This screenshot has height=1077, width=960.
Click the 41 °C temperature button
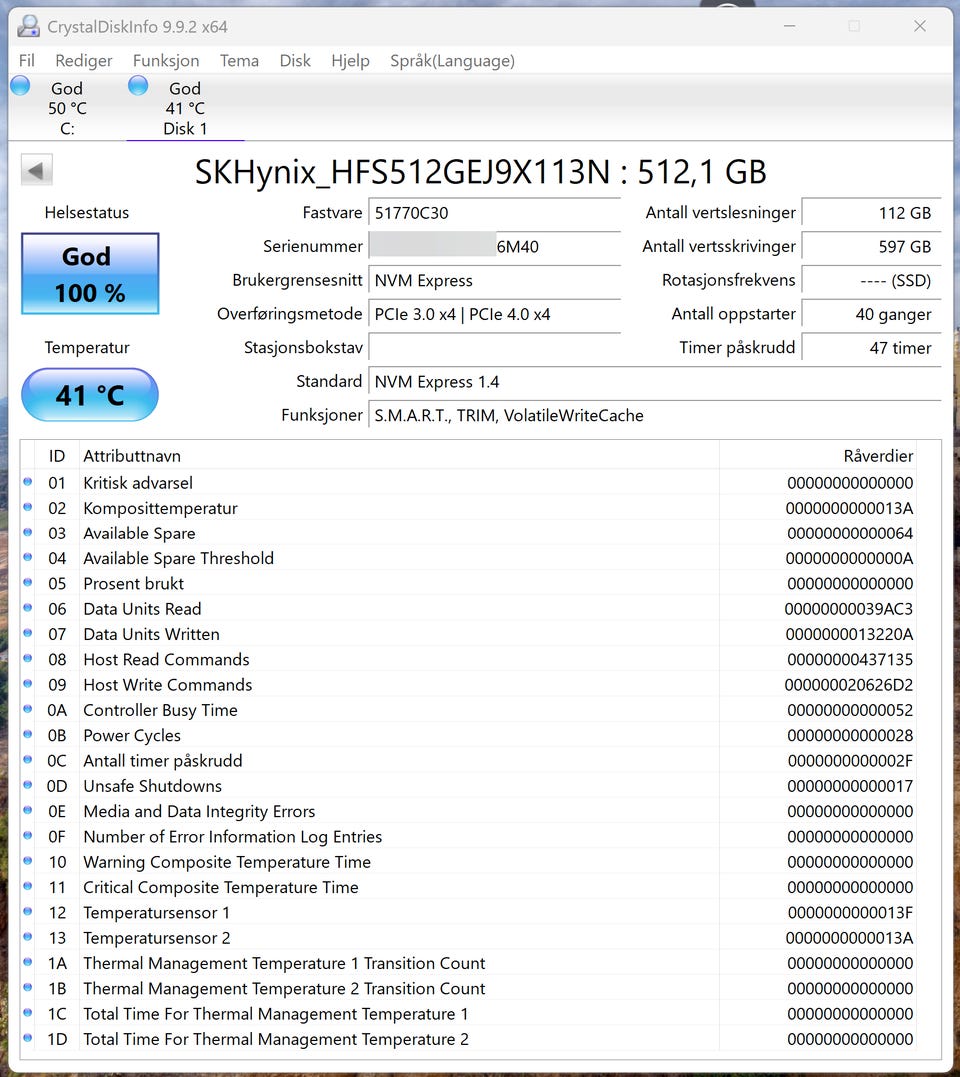point(90,395)
